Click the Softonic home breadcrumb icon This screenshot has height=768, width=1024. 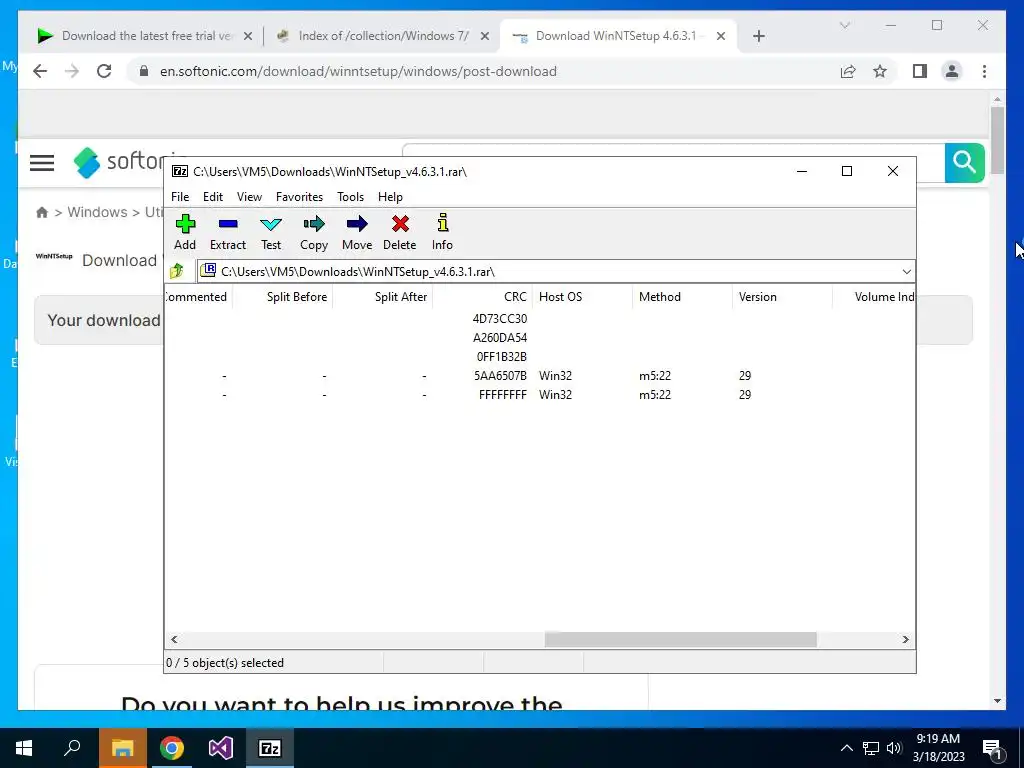(x=42, y=212)
